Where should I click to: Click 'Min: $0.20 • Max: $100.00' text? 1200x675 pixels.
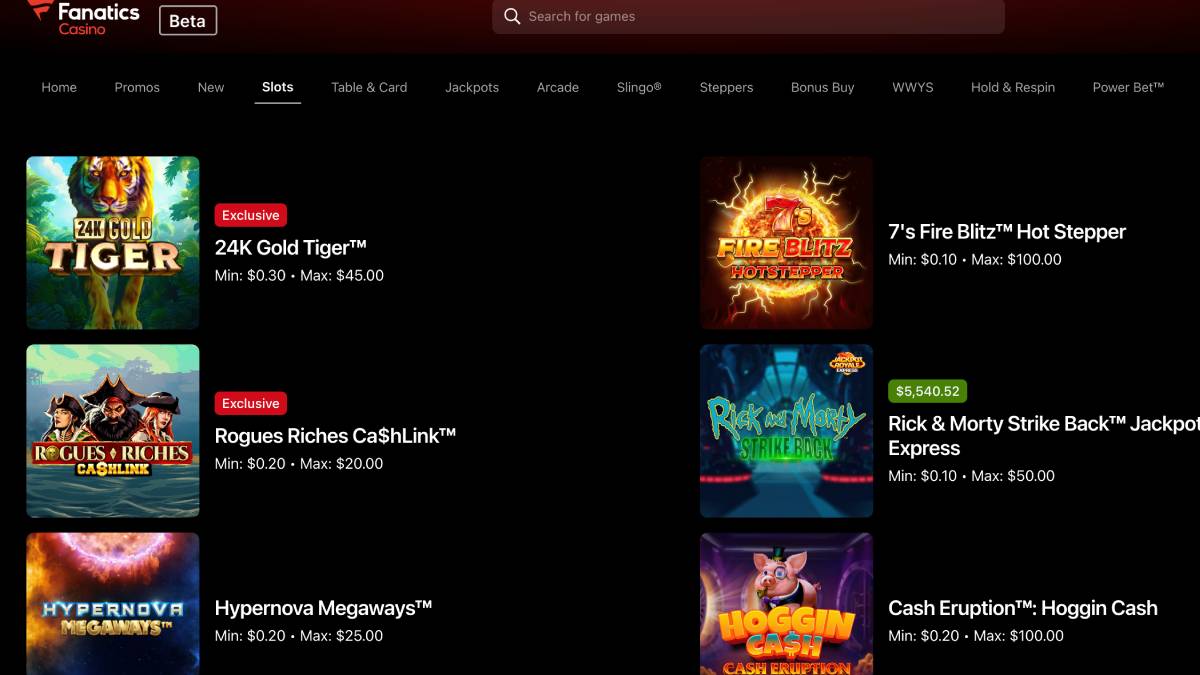976,636
